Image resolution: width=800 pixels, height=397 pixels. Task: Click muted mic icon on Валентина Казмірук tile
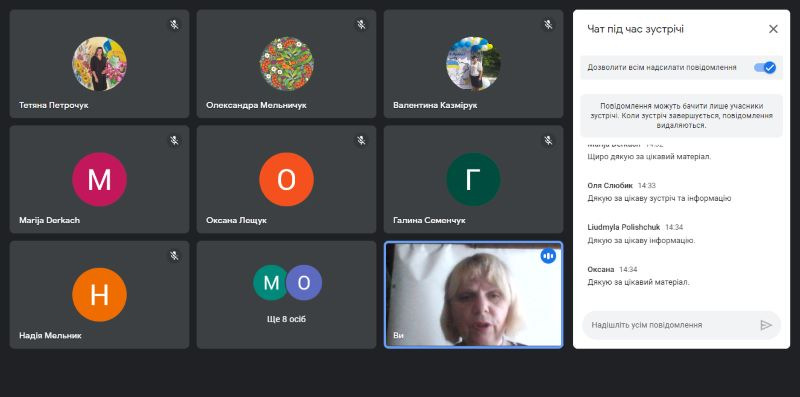[x=548, y=24]
